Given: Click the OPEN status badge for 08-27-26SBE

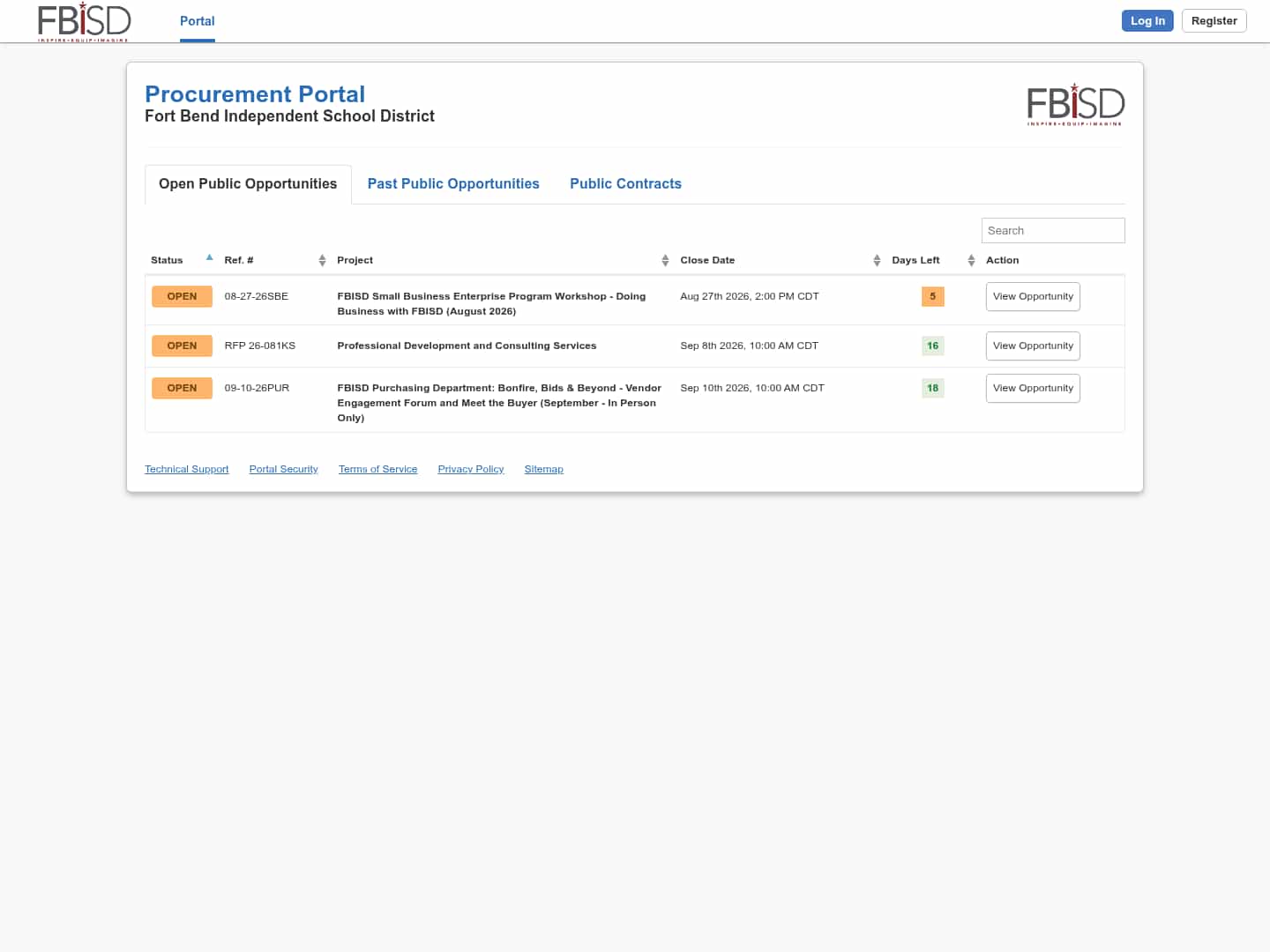Looking at the screenshot, I should pyautogui.click(x=182, y=296).
